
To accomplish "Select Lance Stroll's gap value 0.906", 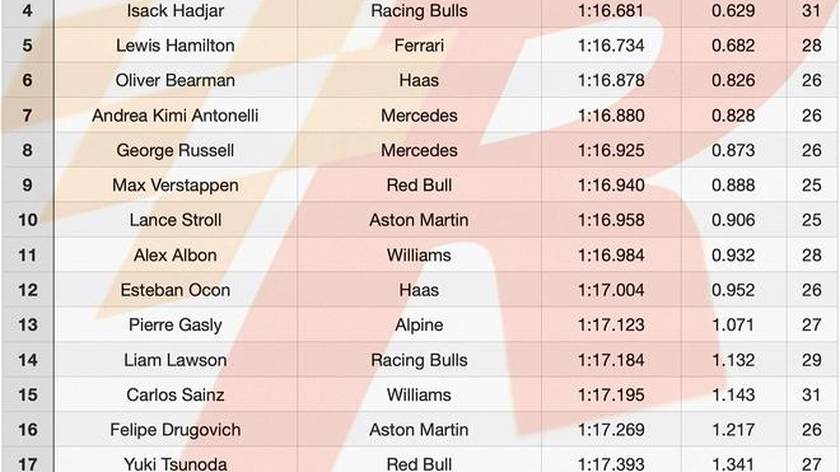I will point(733,220).
